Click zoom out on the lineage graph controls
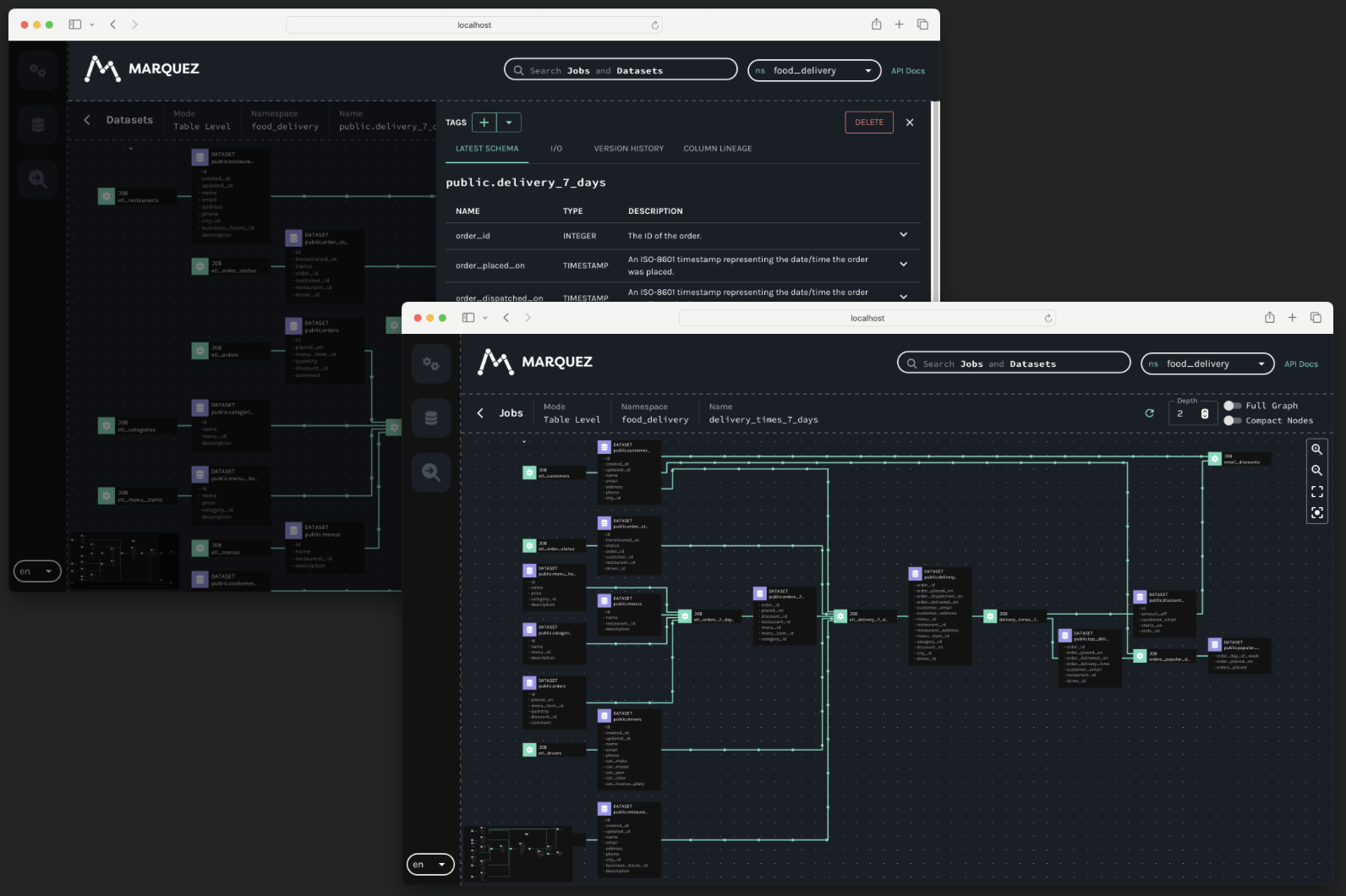This screenshot has width=1346, height=896. [1316, 471]
